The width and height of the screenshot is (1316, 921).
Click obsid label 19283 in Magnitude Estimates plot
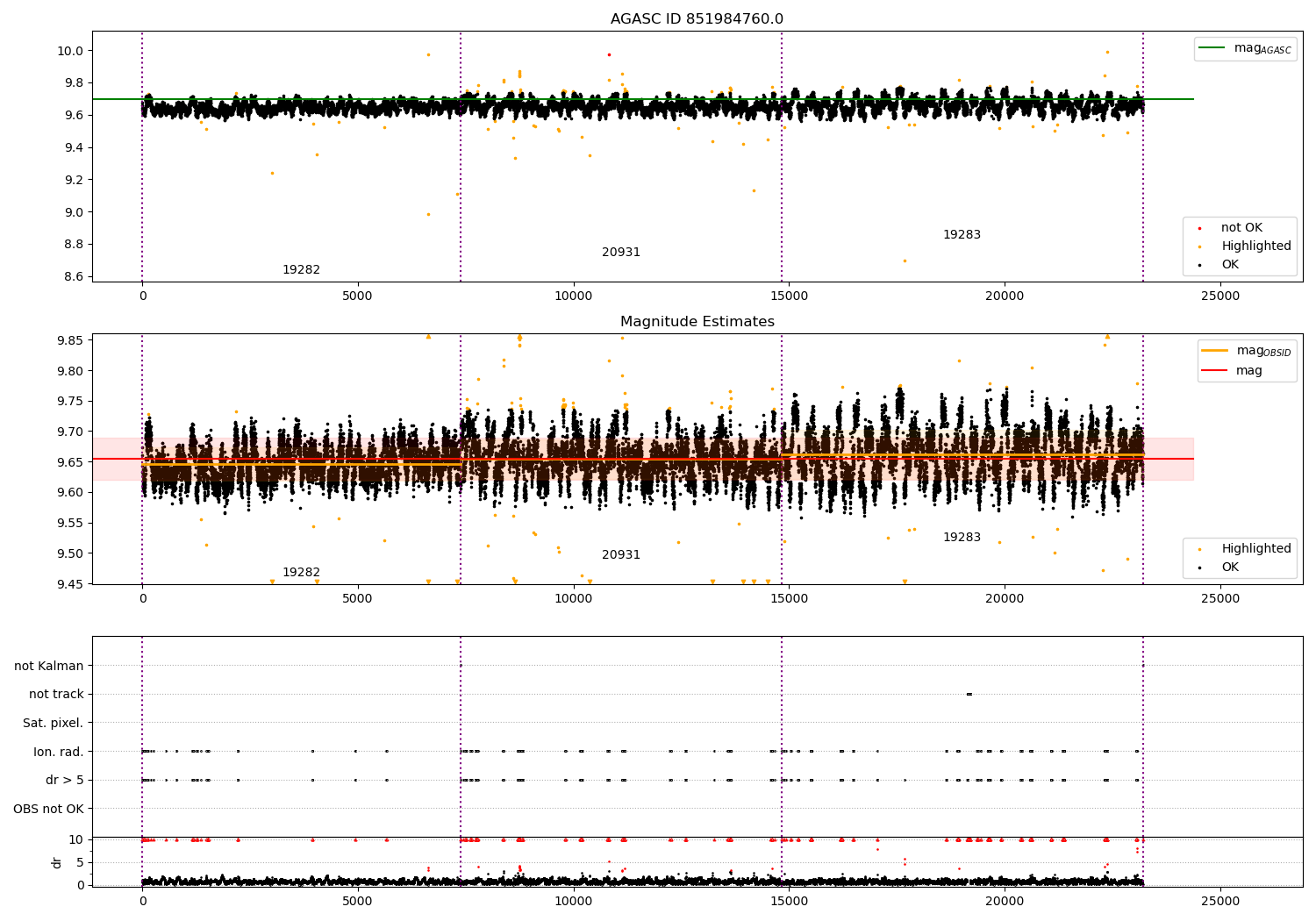[x=962, y=538]
